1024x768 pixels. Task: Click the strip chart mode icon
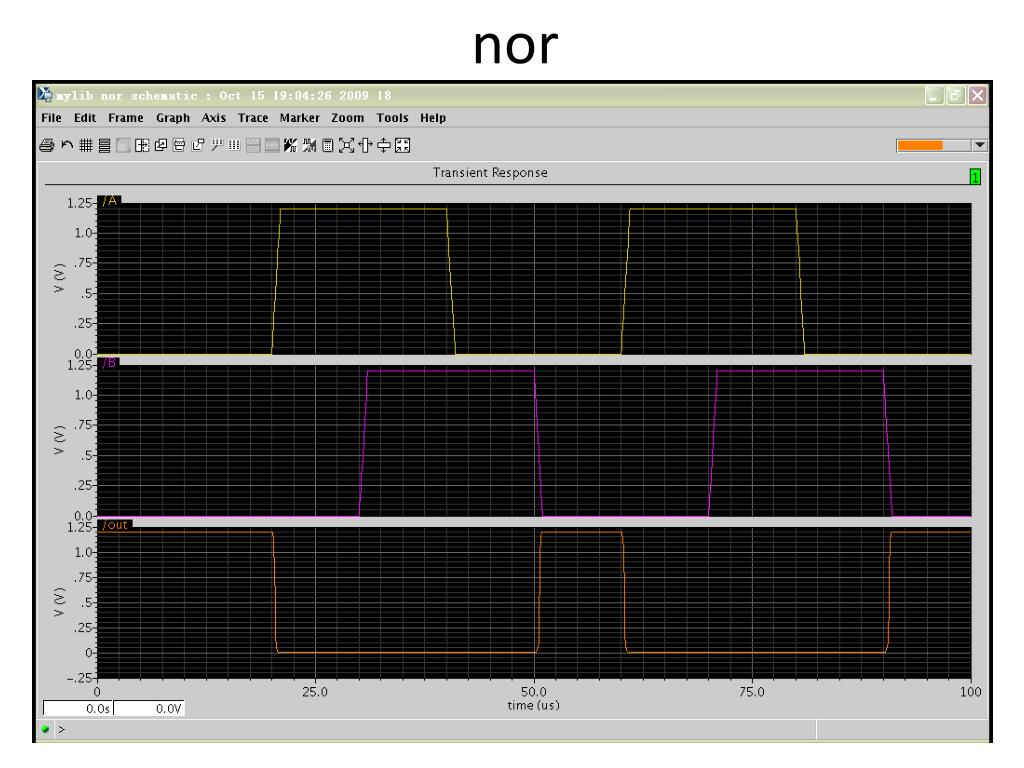[104, 146]
